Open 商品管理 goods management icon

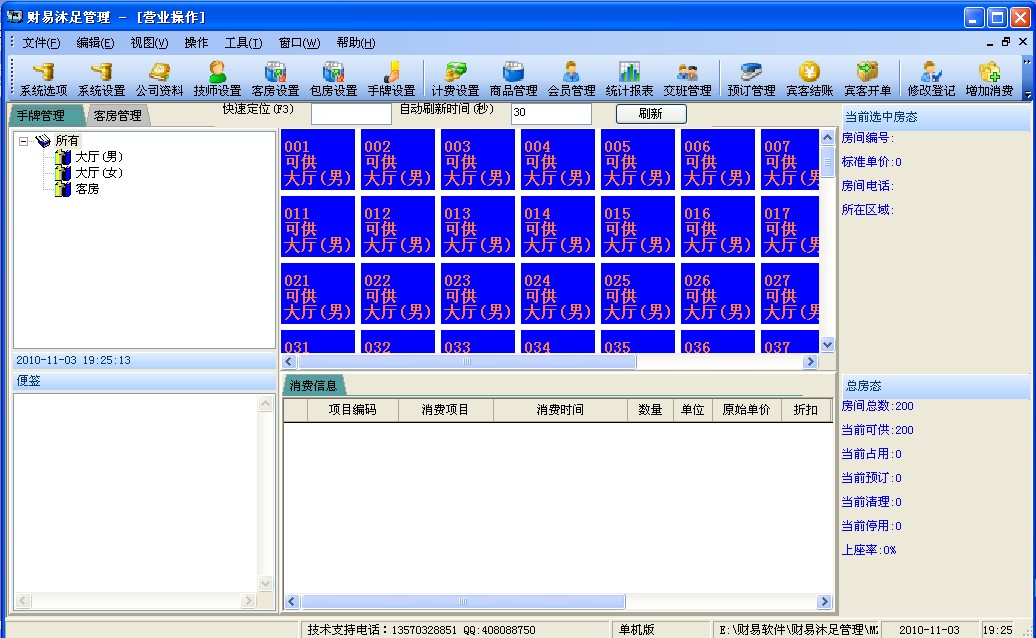pos(513,79)
